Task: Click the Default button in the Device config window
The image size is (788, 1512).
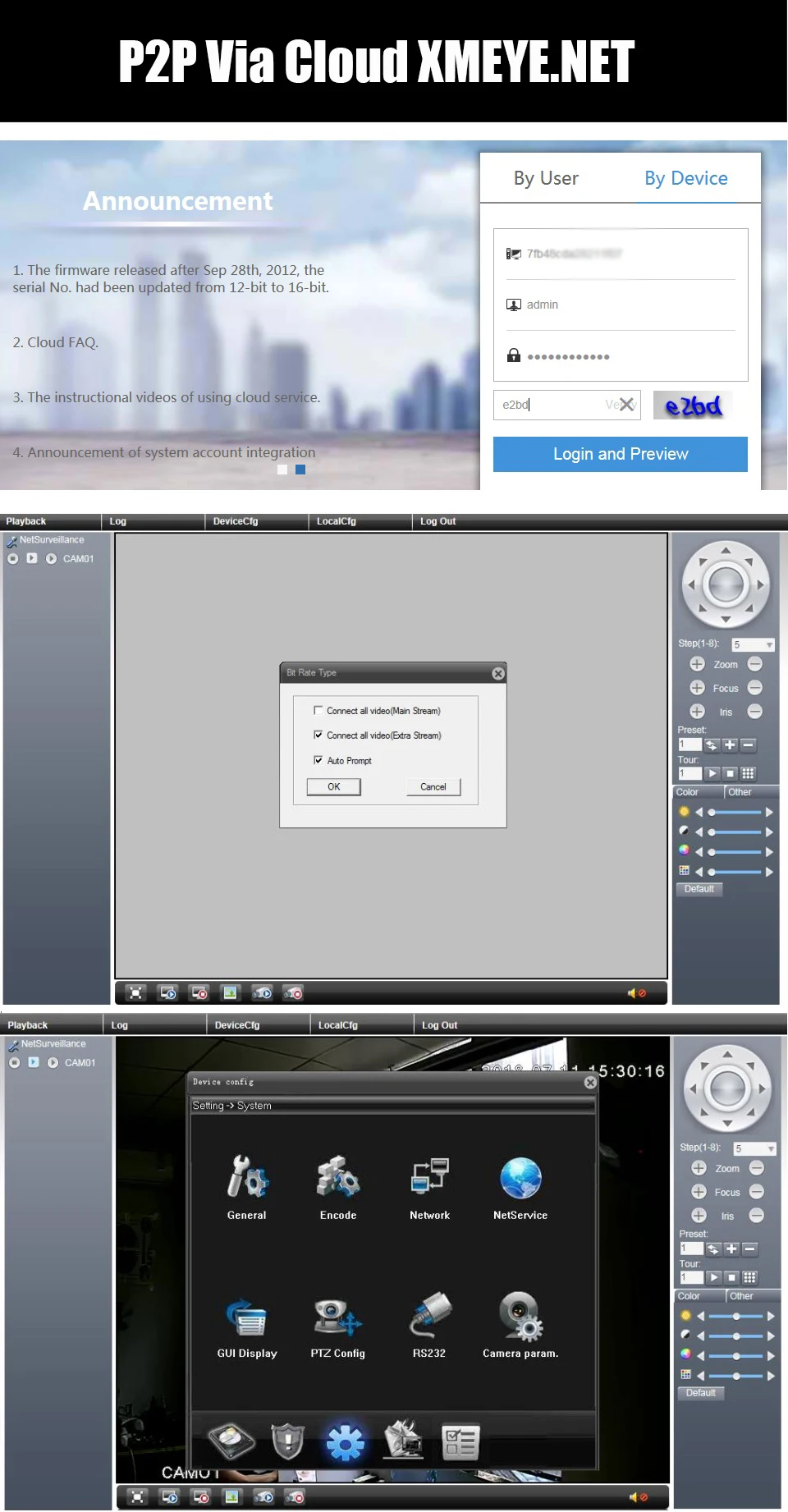Action: 701,1393
